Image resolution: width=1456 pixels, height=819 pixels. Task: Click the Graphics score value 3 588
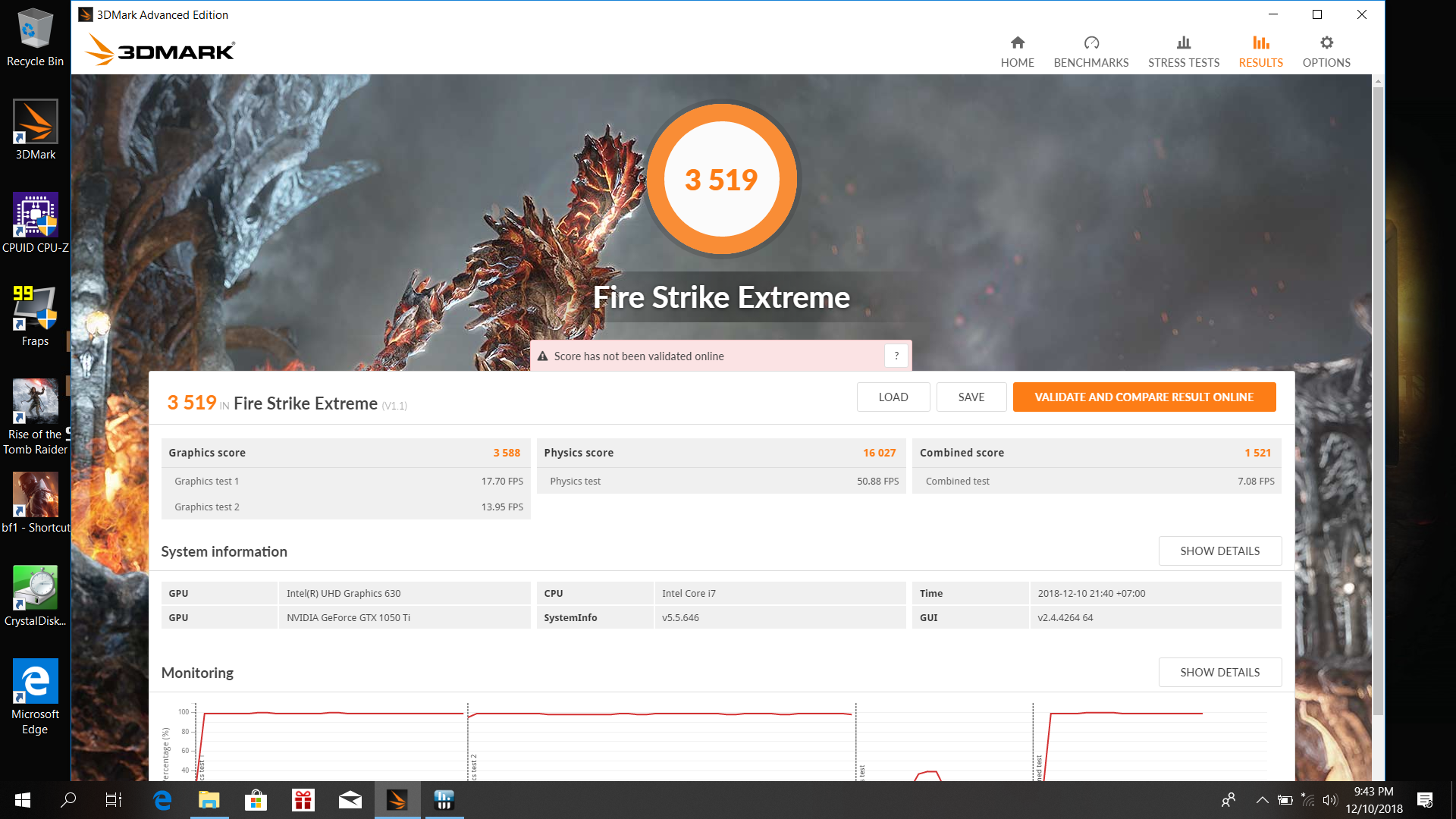tap(507, 453)
